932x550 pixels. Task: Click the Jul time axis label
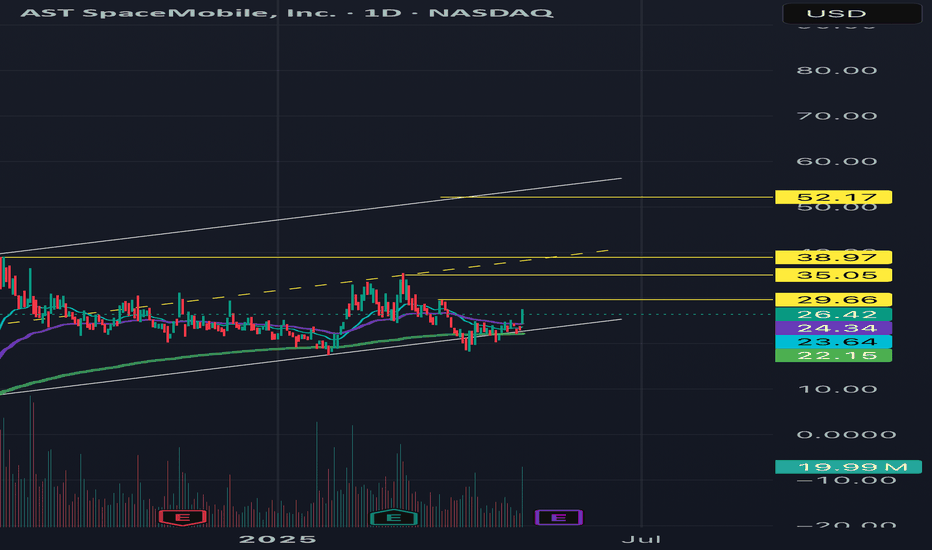[x=641, y=539]
